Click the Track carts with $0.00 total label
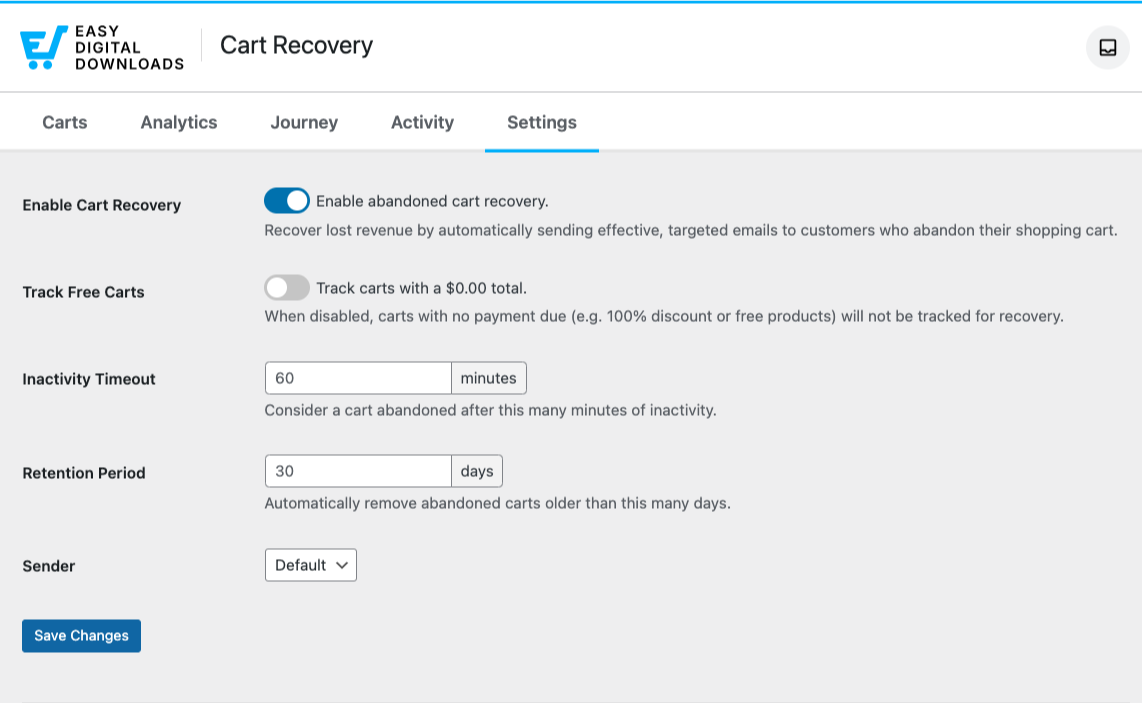 (x=421, y=288)
